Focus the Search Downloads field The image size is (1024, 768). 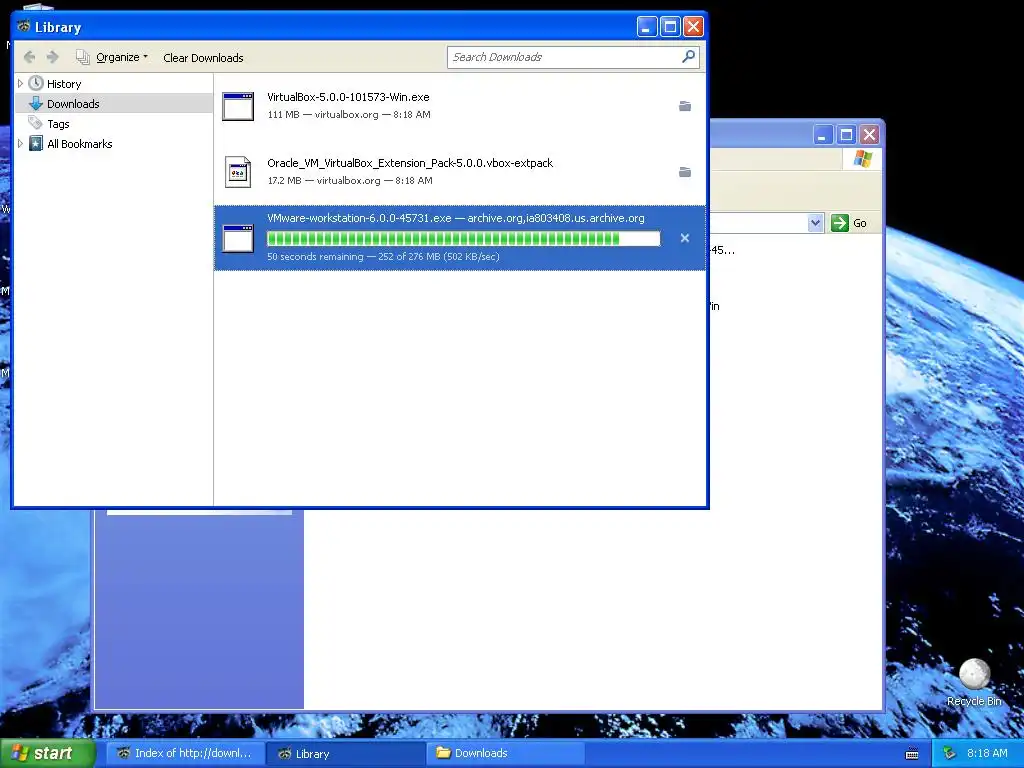tap(573, 57)
